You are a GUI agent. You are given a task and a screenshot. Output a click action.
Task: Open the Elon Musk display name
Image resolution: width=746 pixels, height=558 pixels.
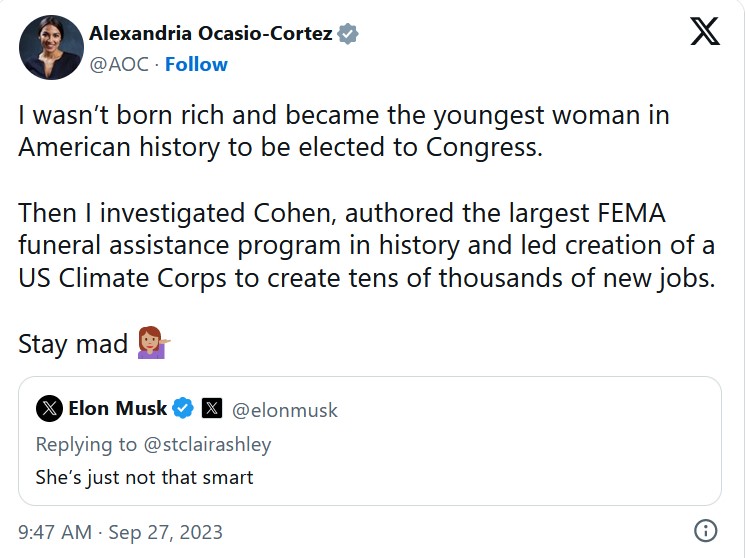tap(118, 408)
